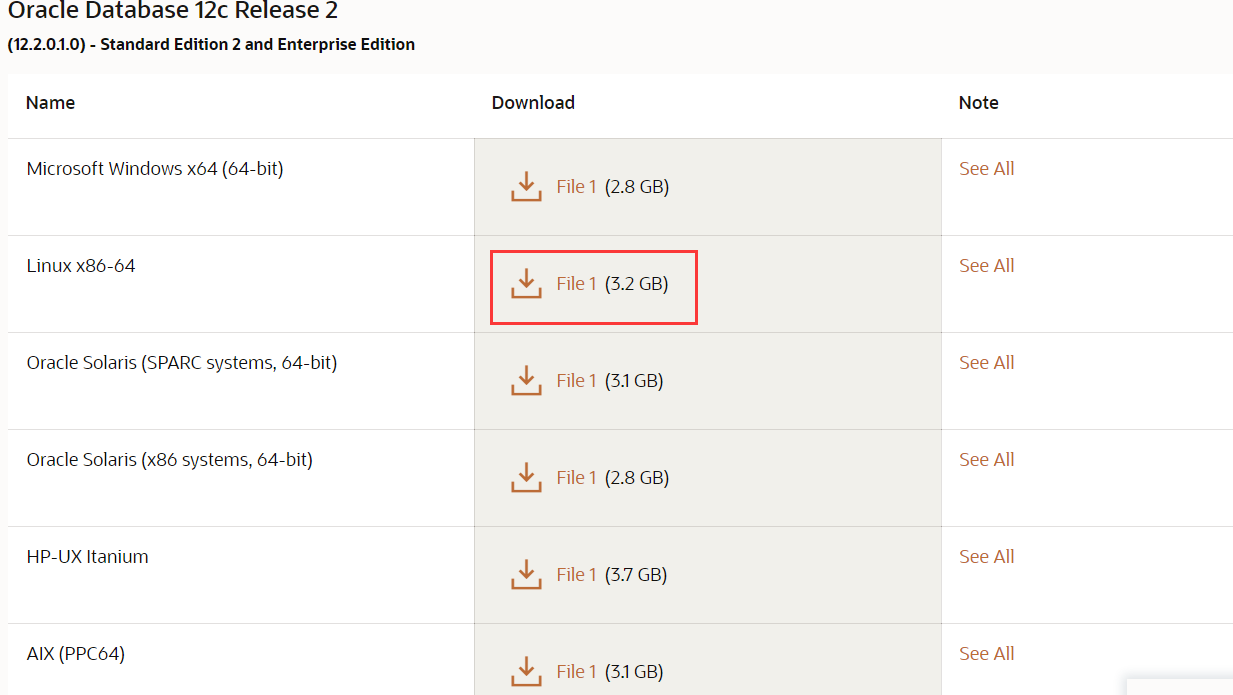Click download icon for HP-UX Itanium
The image size is (1233, 695).
(x=526, y=574)
